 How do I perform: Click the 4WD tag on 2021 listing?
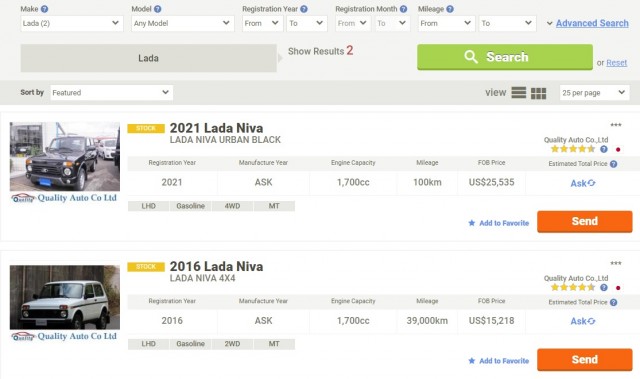click(232, 206)
